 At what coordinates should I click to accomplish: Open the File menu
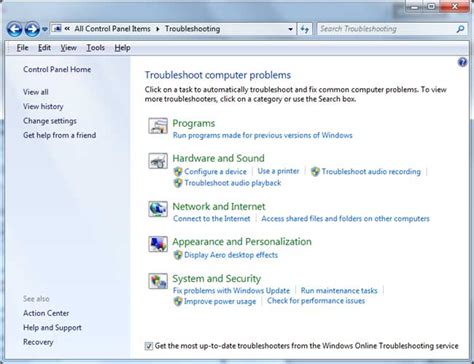[22, 48]
